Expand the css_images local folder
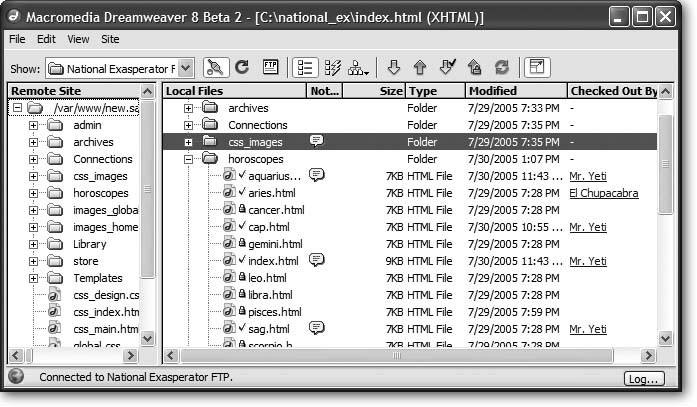This screenshot has width=697, height=407. [x=188, y=142]
